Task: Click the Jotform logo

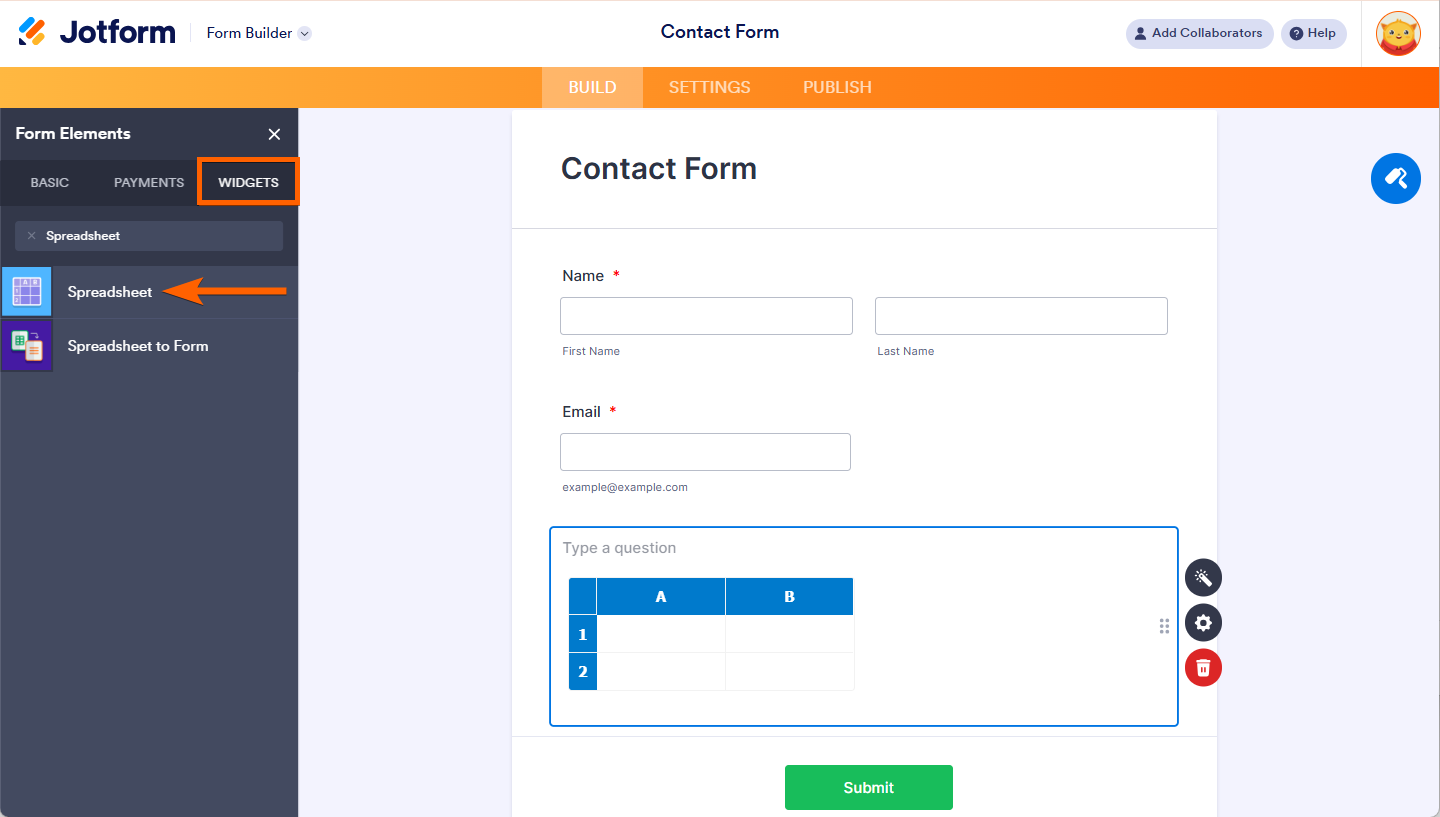Action: click(97, 32)
